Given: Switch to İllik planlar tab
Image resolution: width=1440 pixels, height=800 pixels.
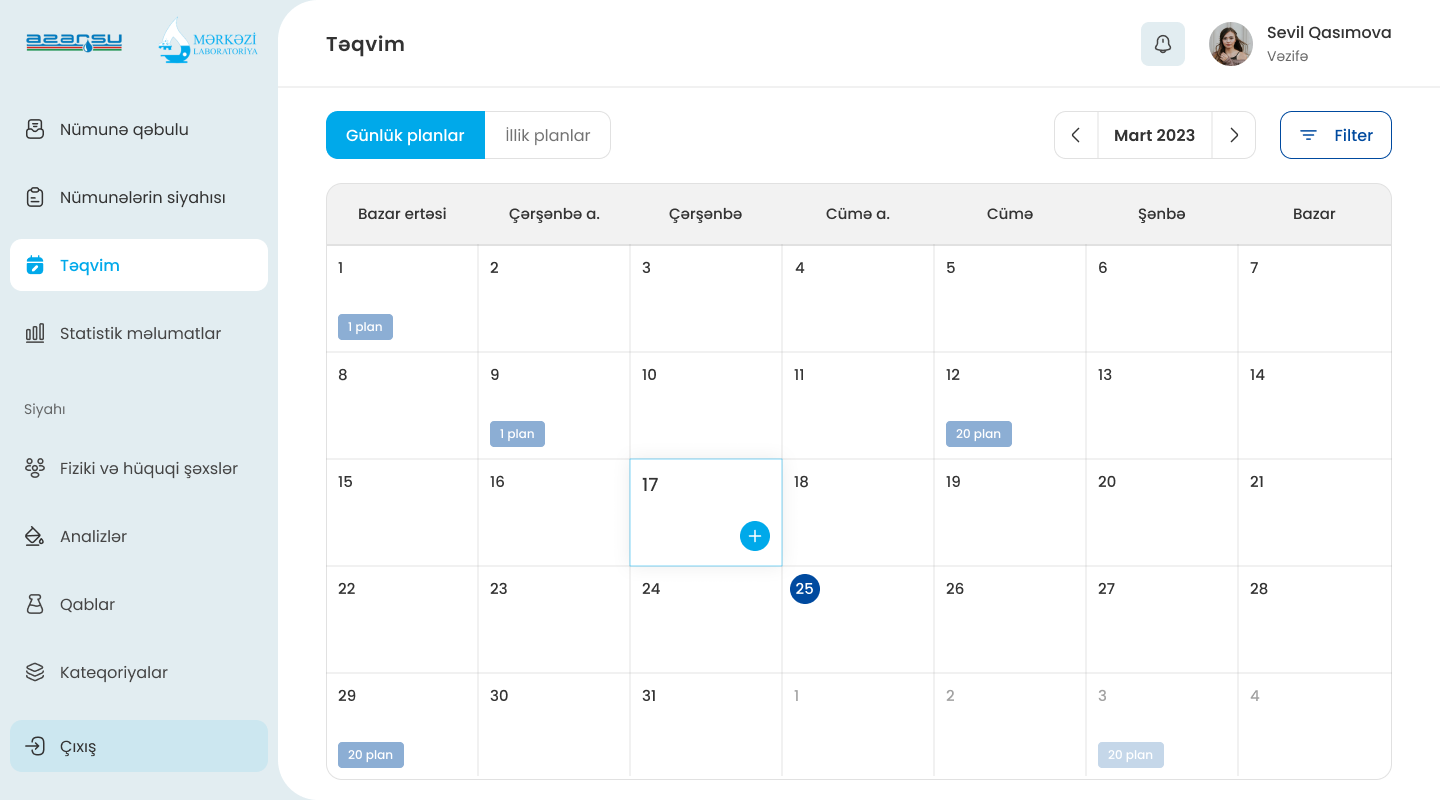Looking at the screenshot, I should (x=548, y=135).
